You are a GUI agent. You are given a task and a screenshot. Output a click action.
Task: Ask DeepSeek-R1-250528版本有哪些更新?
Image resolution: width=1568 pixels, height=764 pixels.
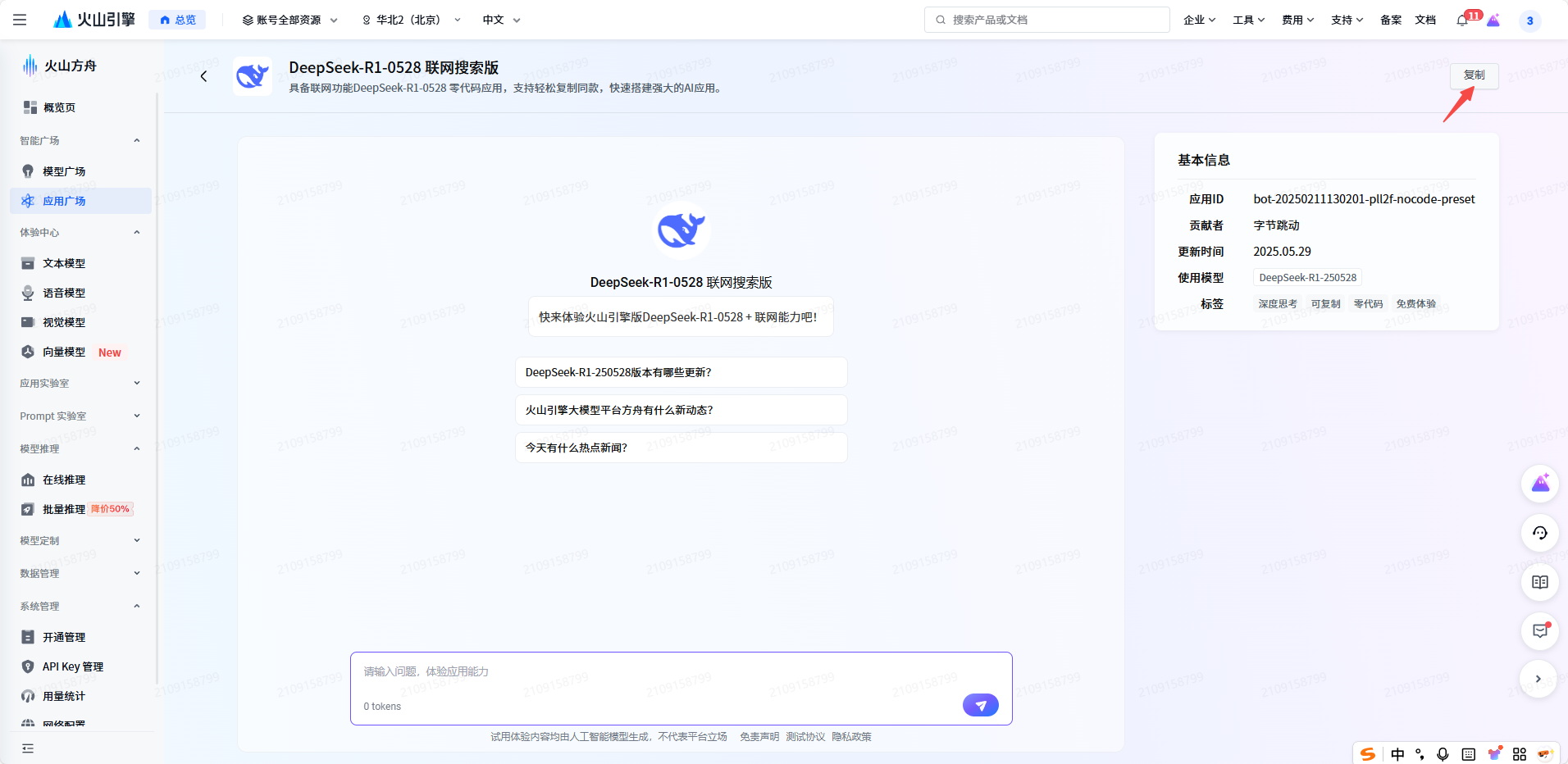pyautogui.click(x=681, y=372)
